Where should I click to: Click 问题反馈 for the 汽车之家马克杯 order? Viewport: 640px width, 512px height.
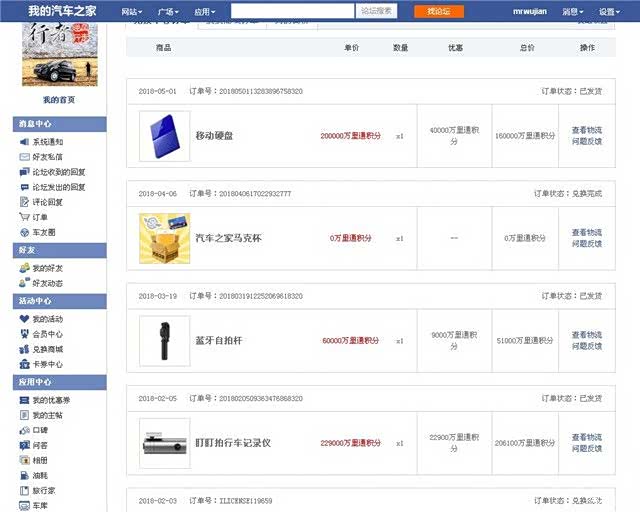coord(587,244)
